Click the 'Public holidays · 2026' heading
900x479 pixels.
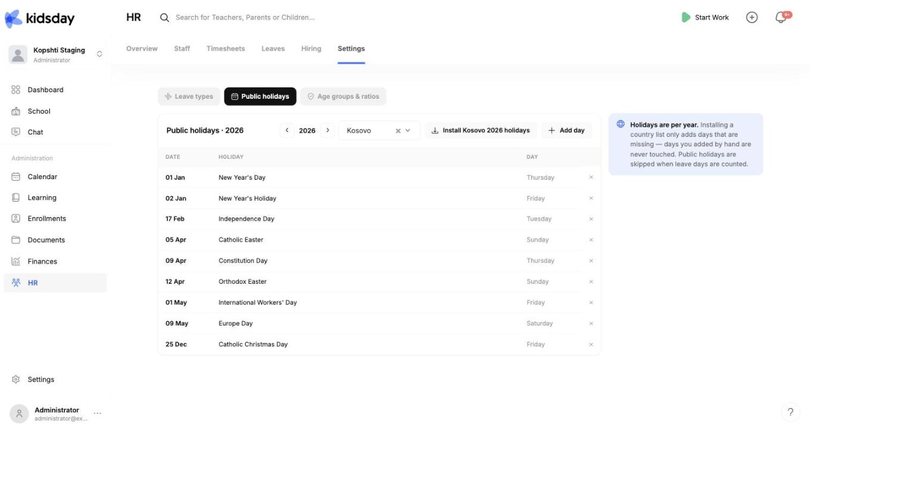point(205,130)
